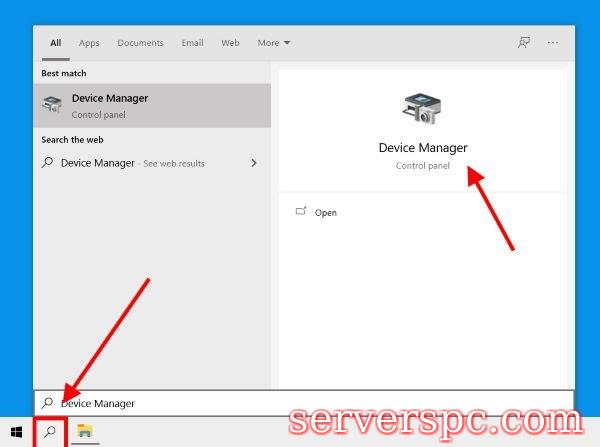
Task: Expand web result with the right chevron
Action: point(254,163)
